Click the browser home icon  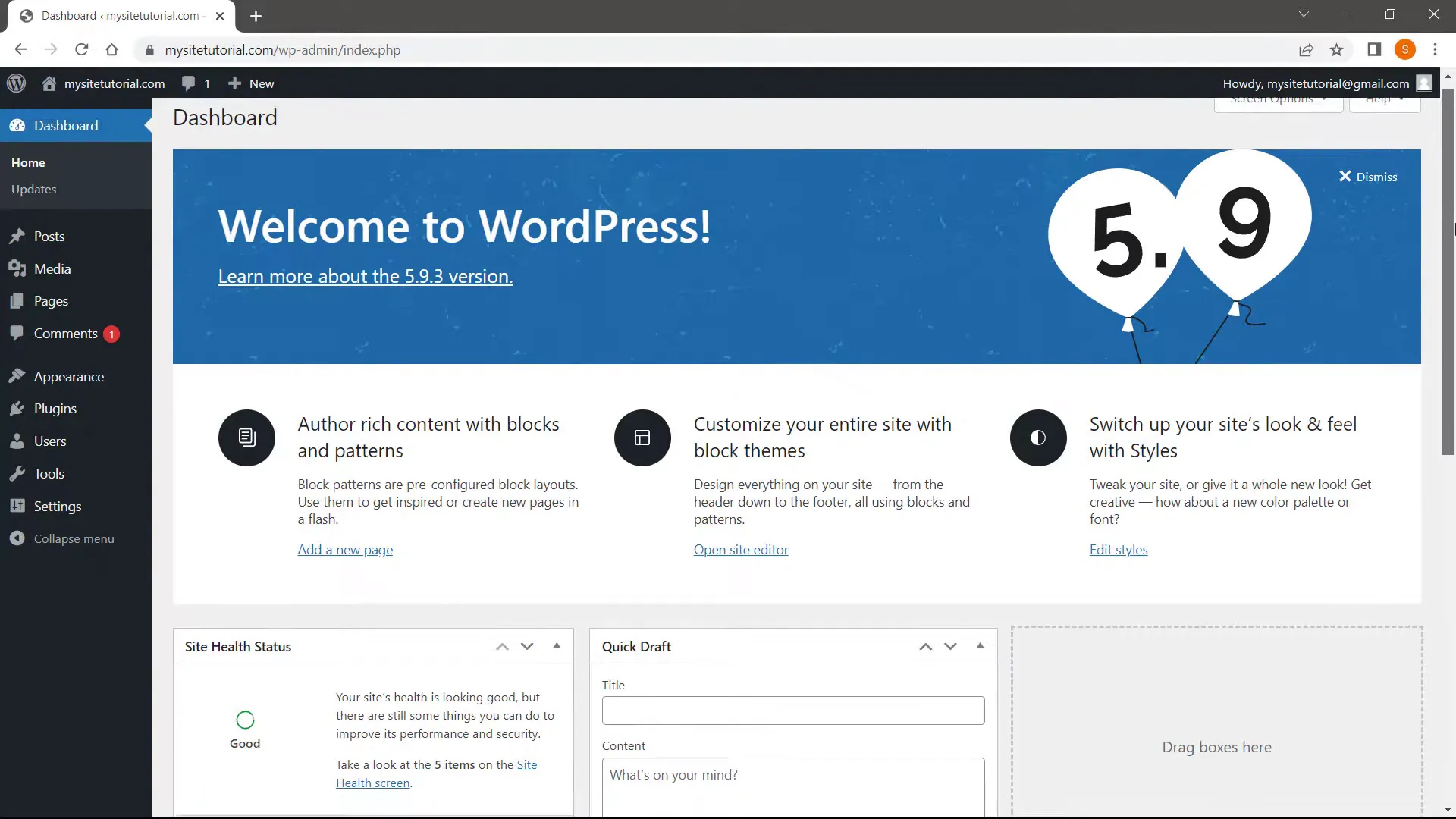(112, 50)
